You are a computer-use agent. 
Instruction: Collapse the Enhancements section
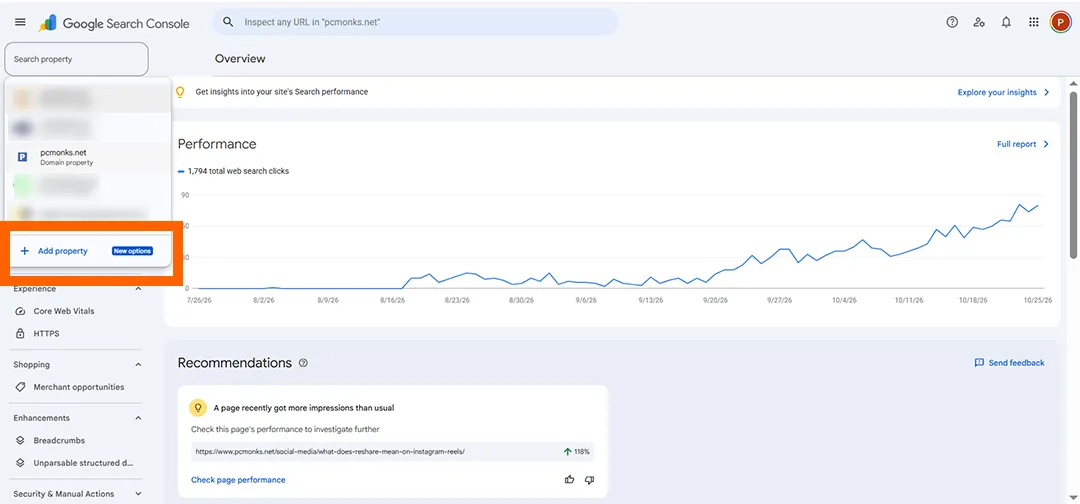pos(138,418)
